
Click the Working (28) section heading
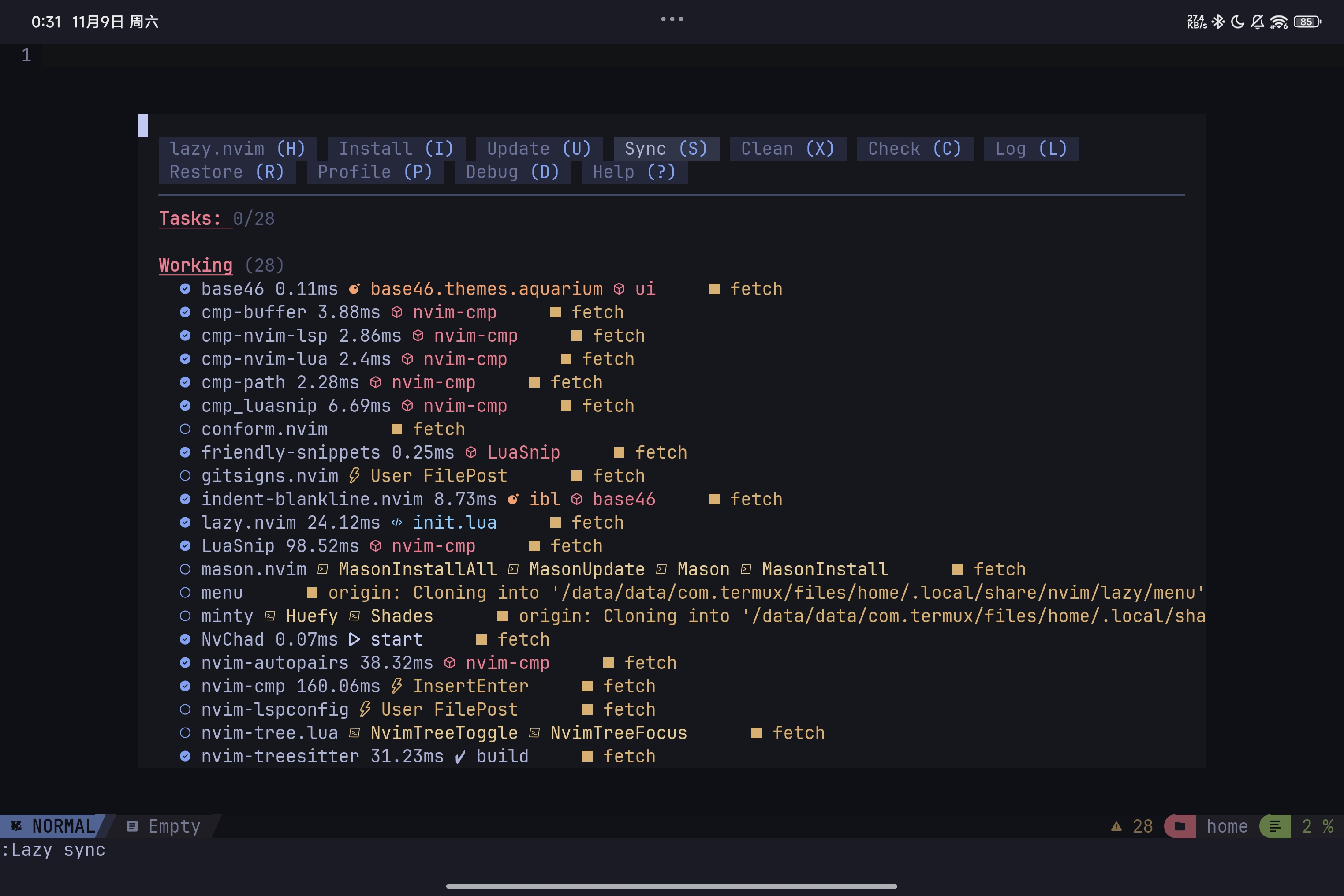pos(222,265)
